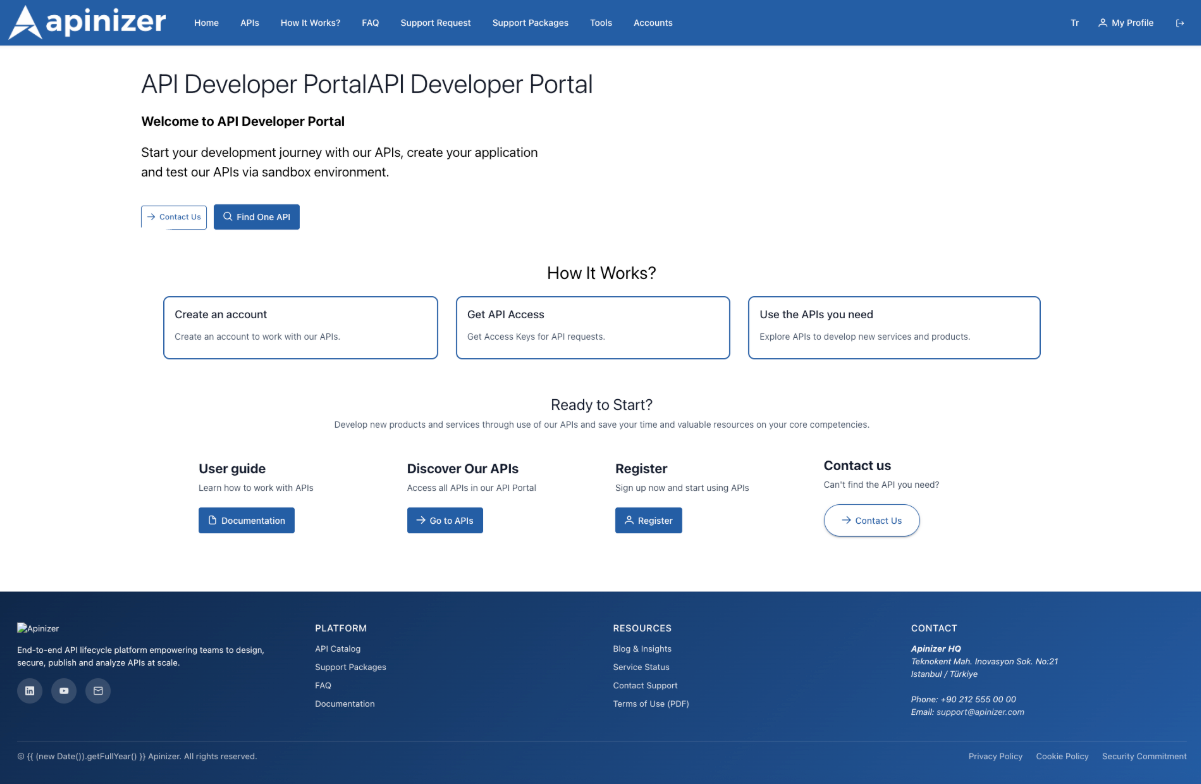The image size is (1201, 784).
Task: Go to Support Packages in the top navigation
Action: [x=530, y=23]
